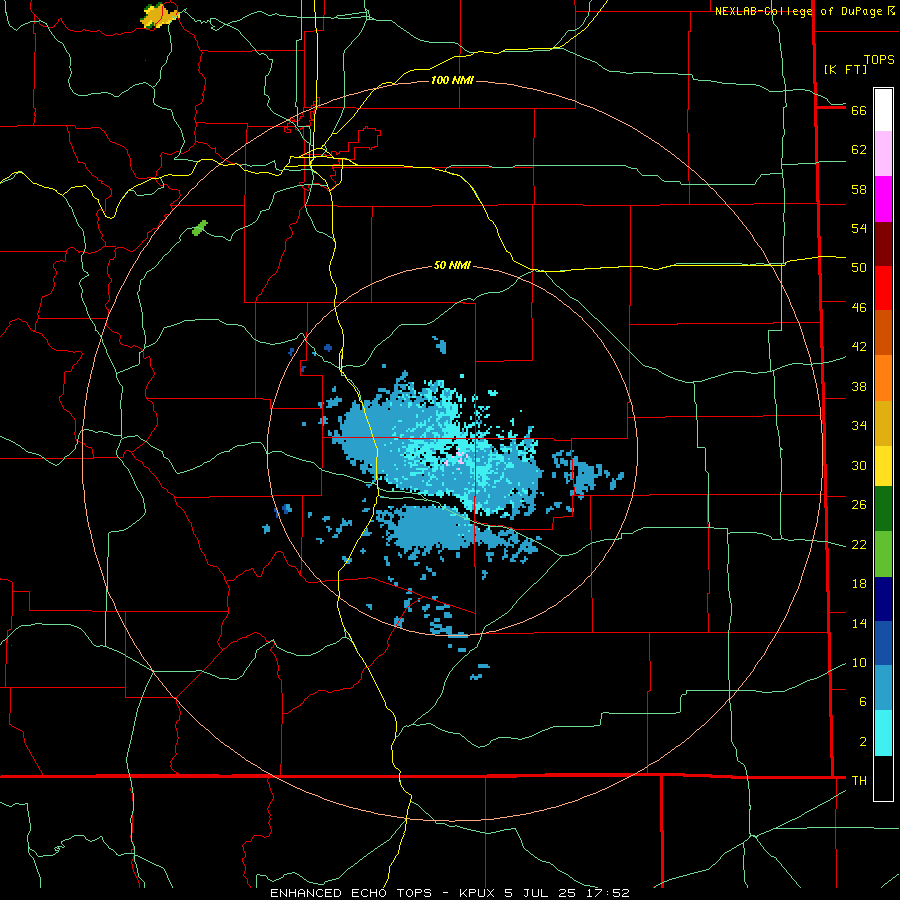
Task: Pick the light pink legend swatch
Action: [x=883, y=154]
